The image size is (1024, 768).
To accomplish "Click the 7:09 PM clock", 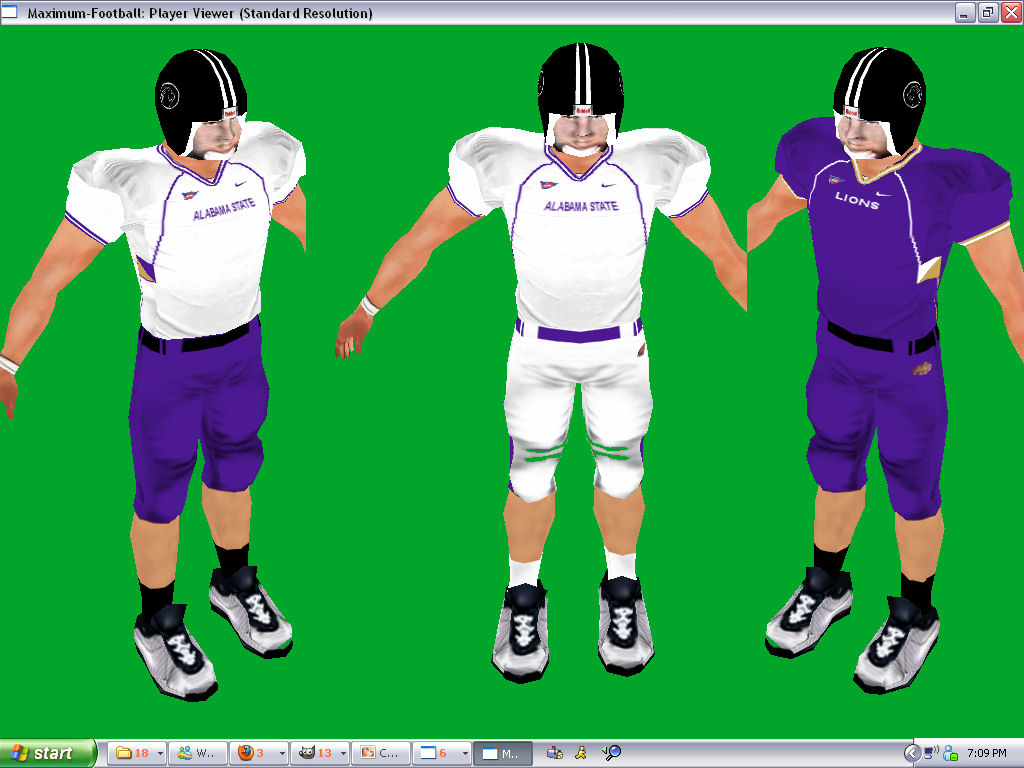I will point(987,753).
